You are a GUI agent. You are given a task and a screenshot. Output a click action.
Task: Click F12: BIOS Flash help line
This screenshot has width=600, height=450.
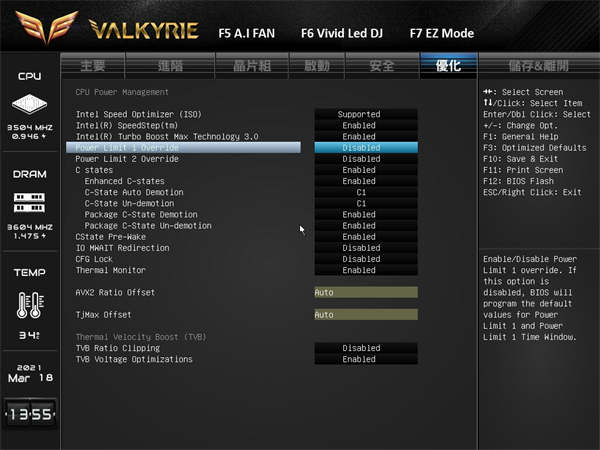tap(518, 181)
